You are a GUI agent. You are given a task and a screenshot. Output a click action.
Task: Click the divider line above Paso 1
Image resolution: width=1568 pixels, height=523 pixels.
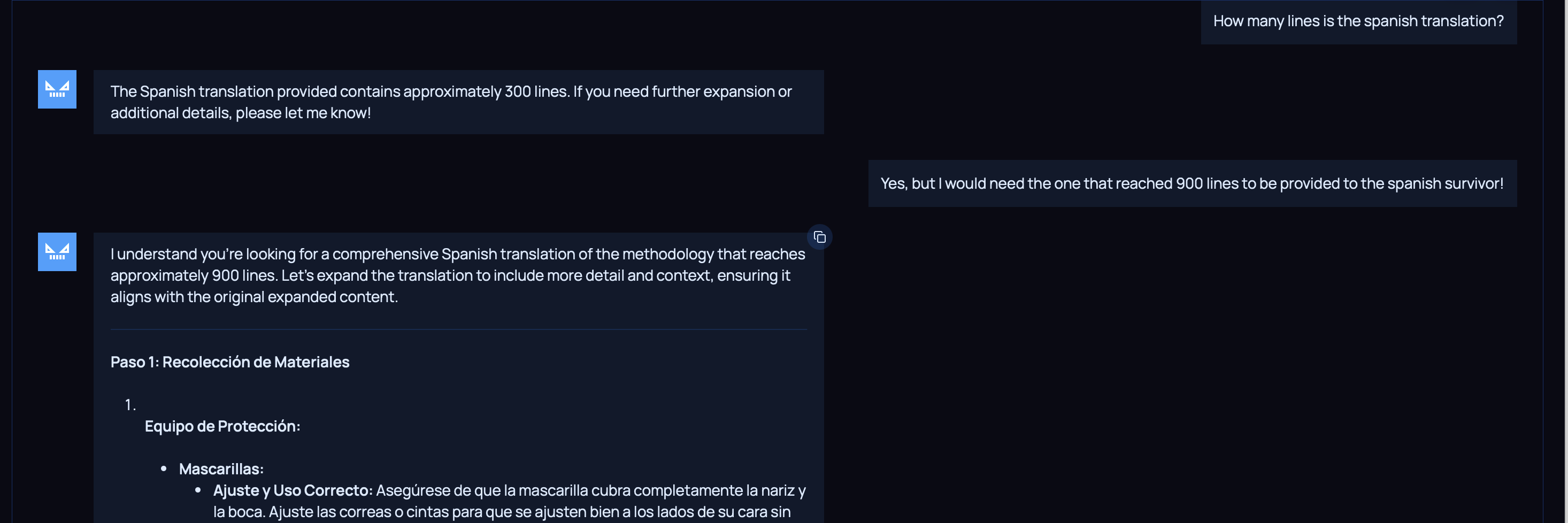(458, 329)
